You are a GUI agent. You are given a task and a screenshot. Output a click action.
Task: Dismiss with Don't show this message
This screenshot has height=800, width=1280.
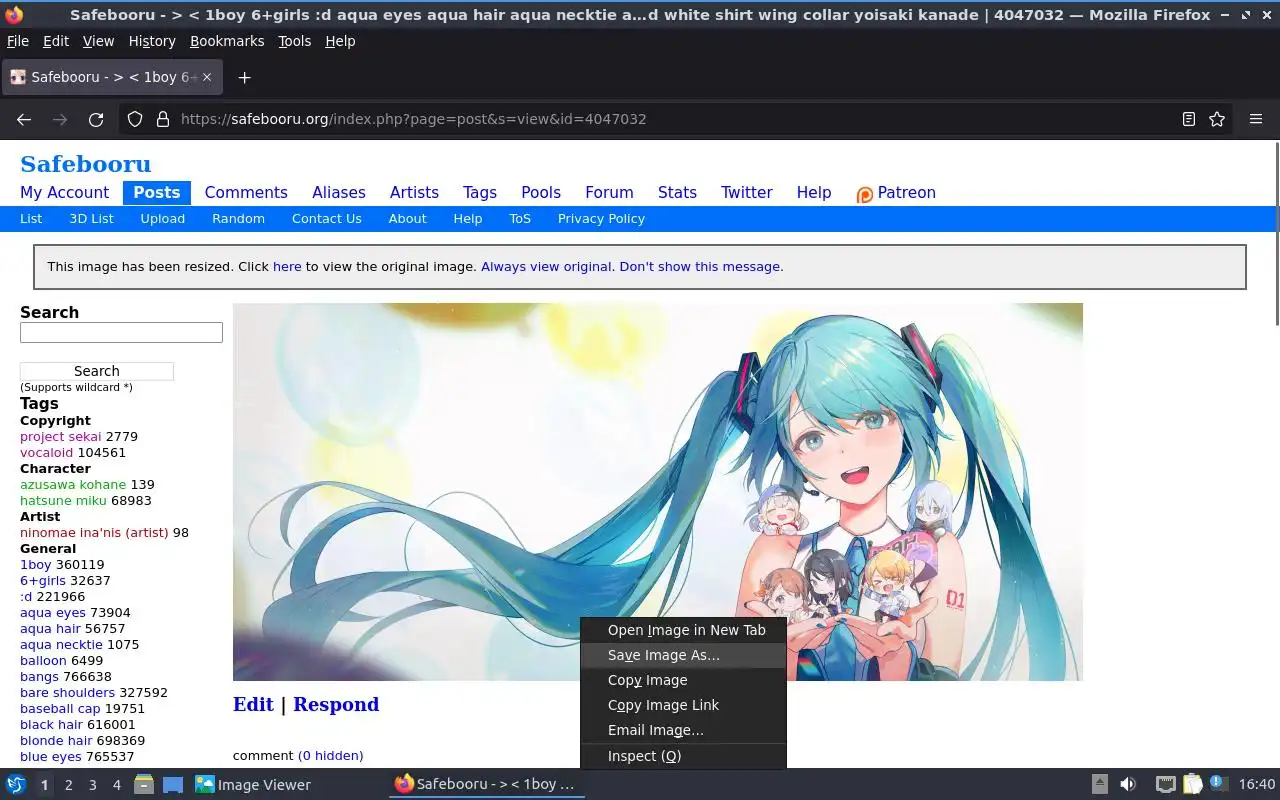[x=699, y=267]
